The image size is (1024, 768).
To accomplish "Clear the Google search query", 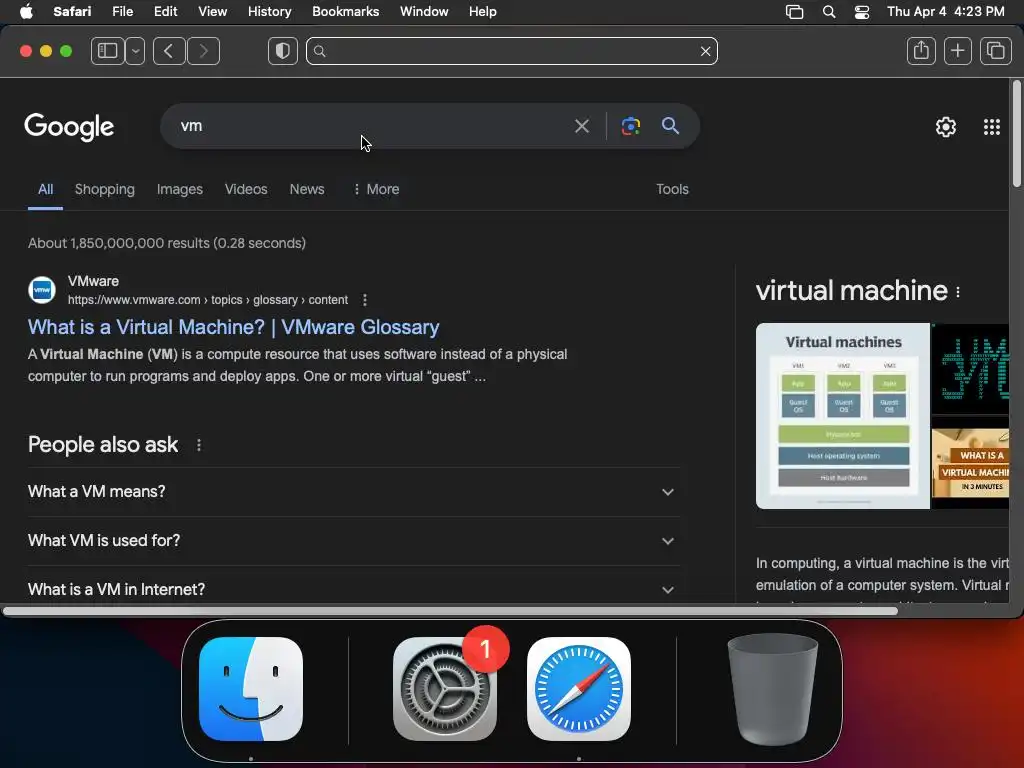I will [x=581, y=126].
